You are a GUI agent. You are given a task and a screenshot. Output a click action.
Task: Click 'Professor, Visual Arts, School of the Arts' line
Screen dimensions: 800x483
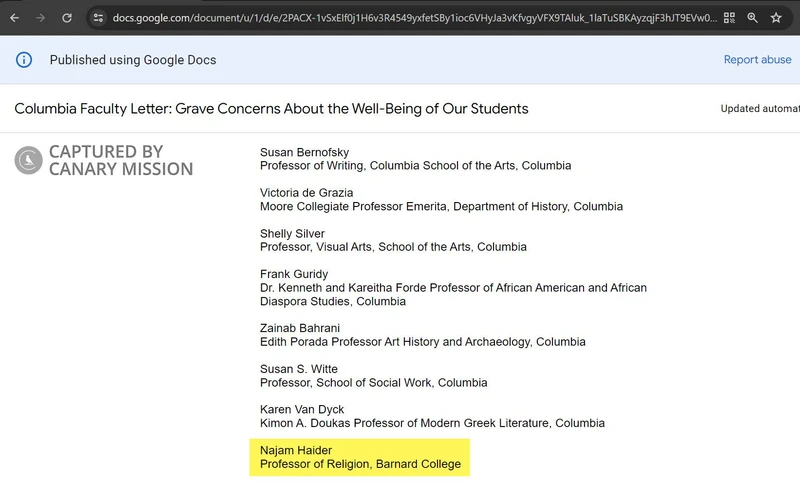[x=393, y=247]
